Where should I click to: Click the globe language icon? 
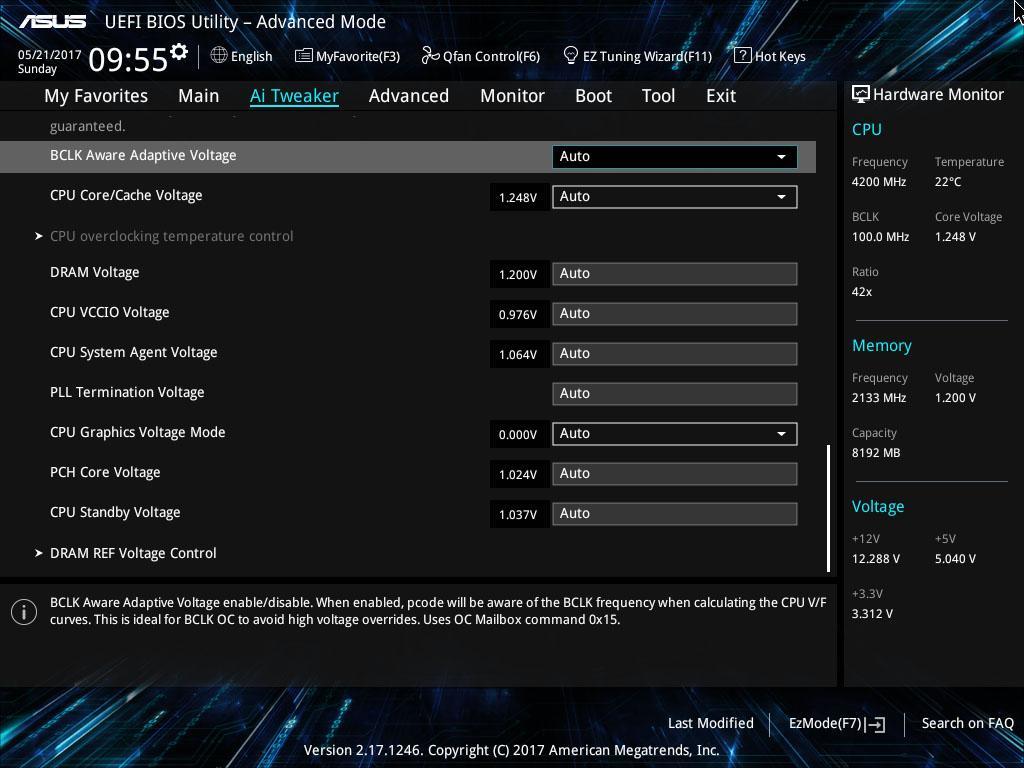pyautogui.click(x=219, y=56)
